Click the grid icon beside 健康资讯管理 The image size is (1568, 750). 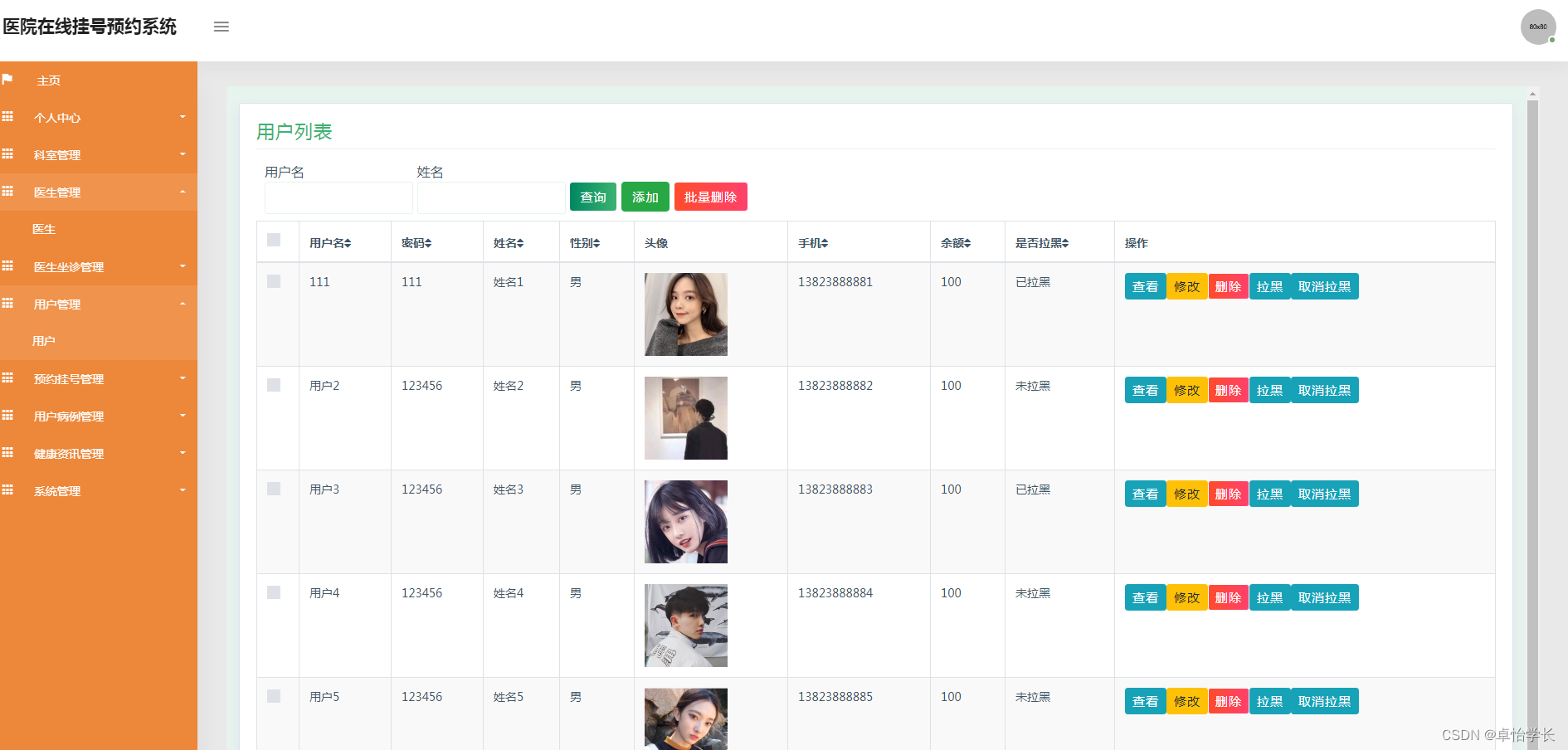point(7,453)
